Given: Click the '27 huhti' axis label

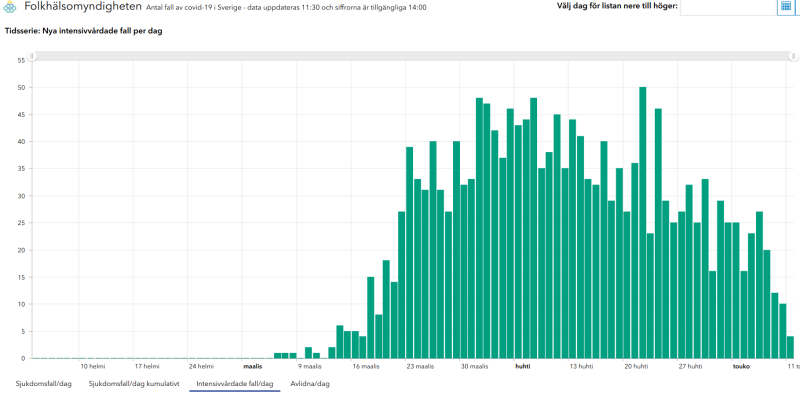Looking at the screenshot, I should 690,366.
